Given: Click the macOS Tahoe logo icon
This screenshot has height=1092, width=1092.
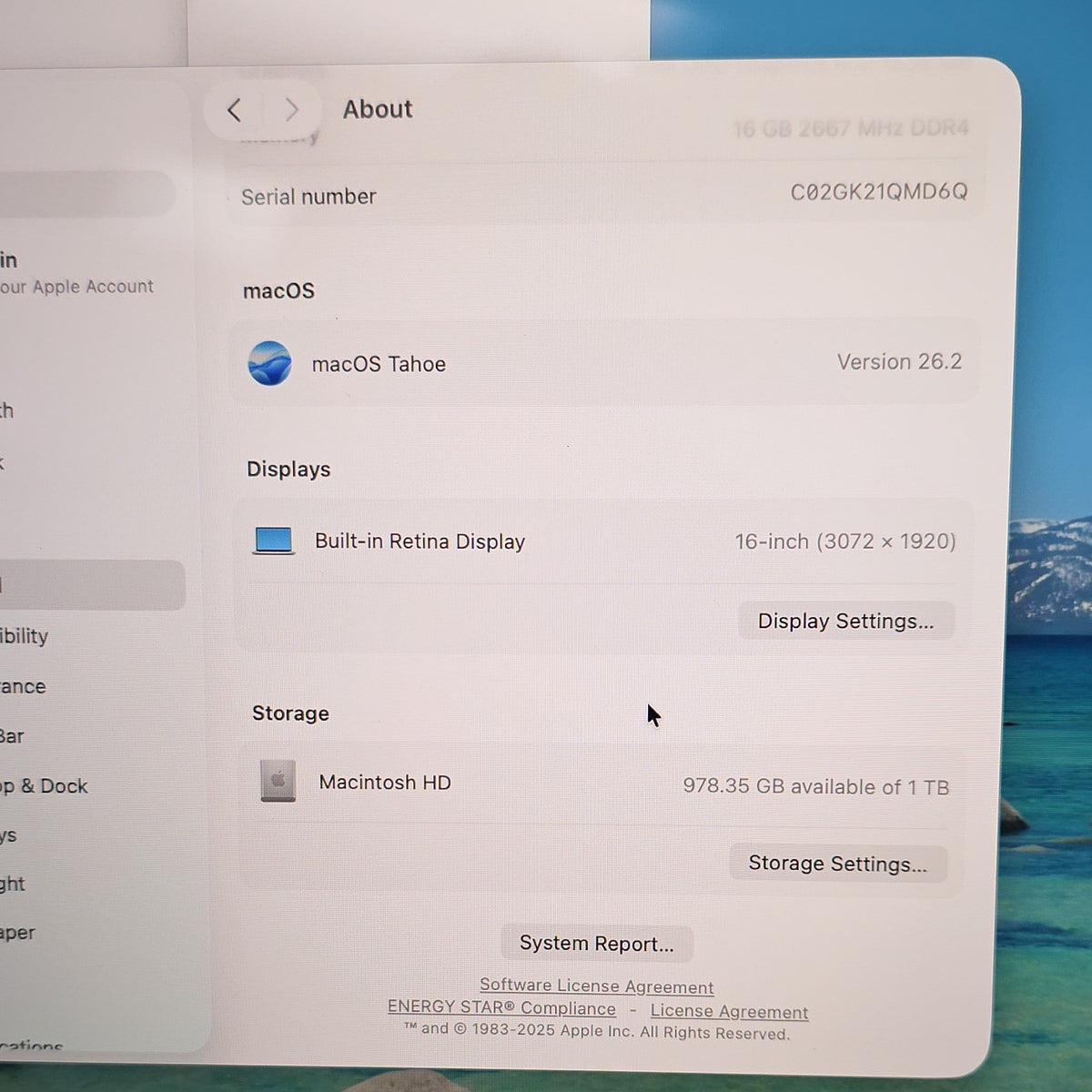Looking at the screenshot, I should tap(270, 363).
